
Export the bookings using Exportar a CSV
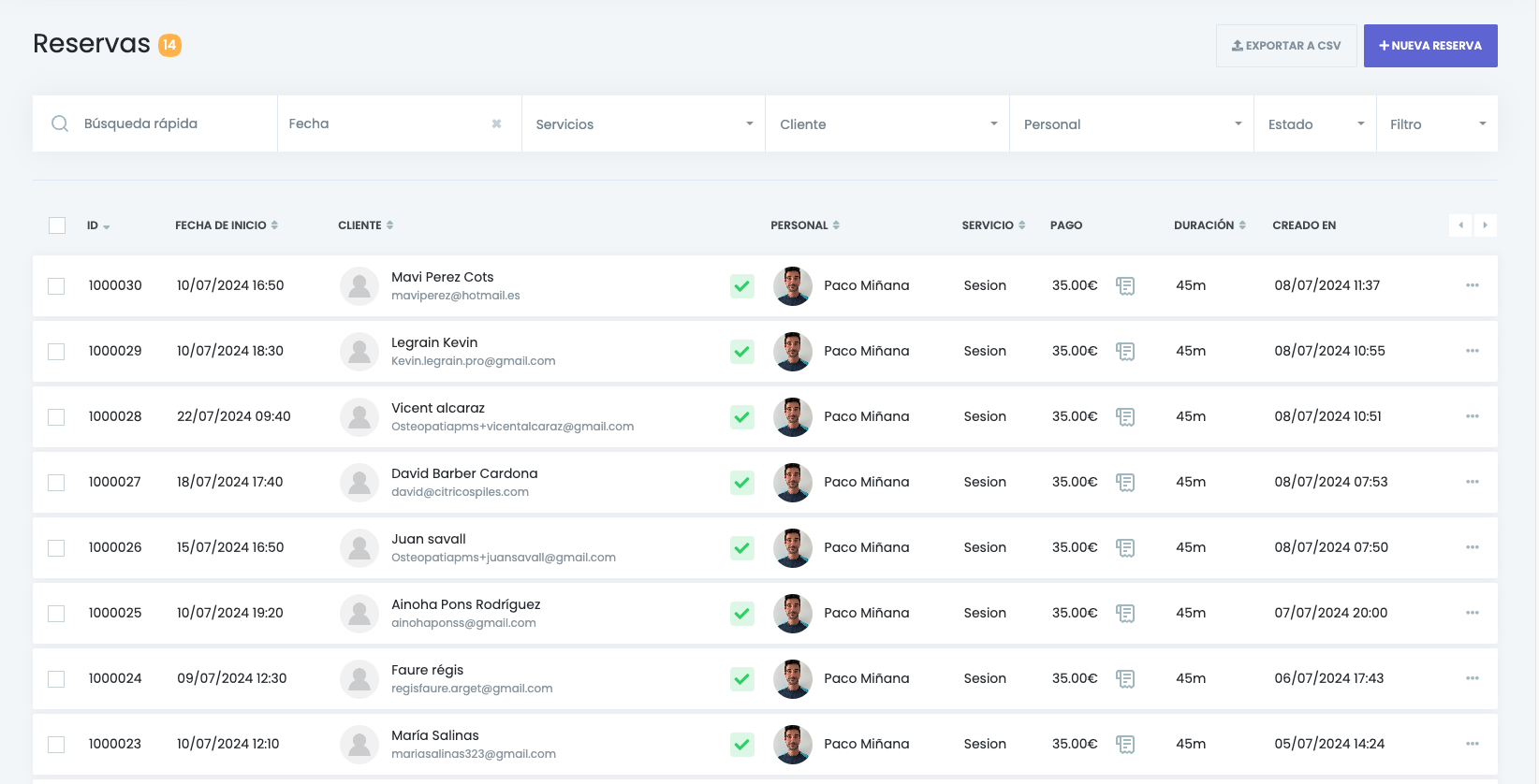(1285, 46)
